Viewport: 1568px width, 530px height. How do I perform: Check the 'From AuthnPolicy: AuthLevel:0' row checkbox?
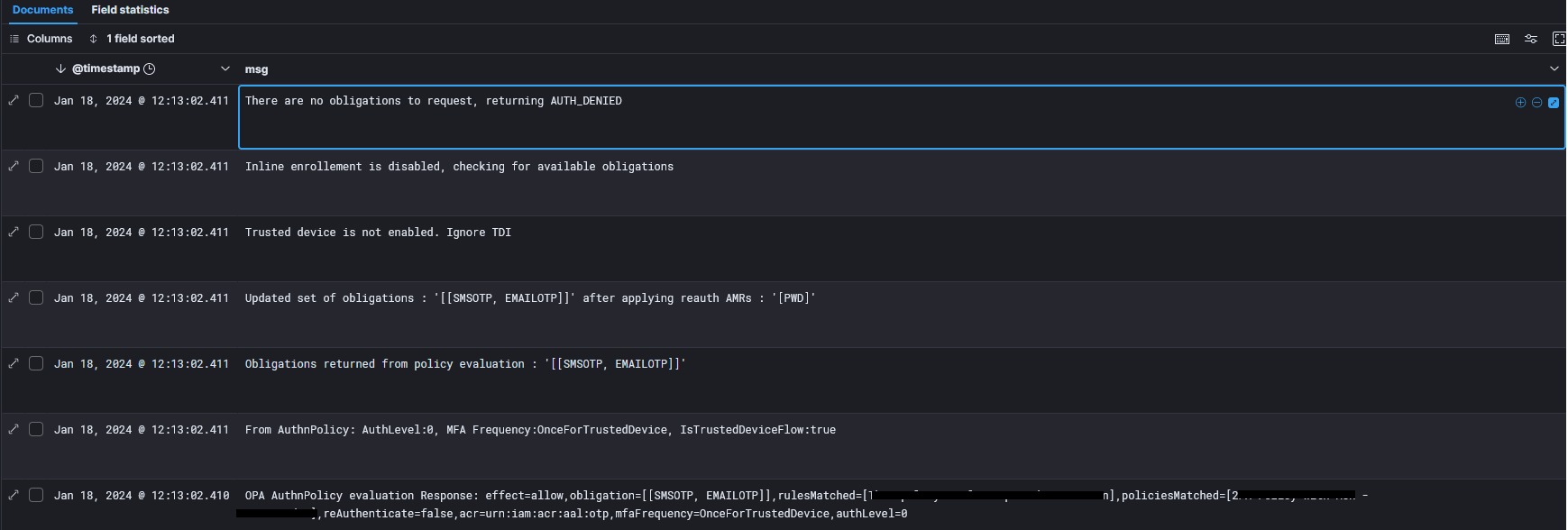[36, 429]
